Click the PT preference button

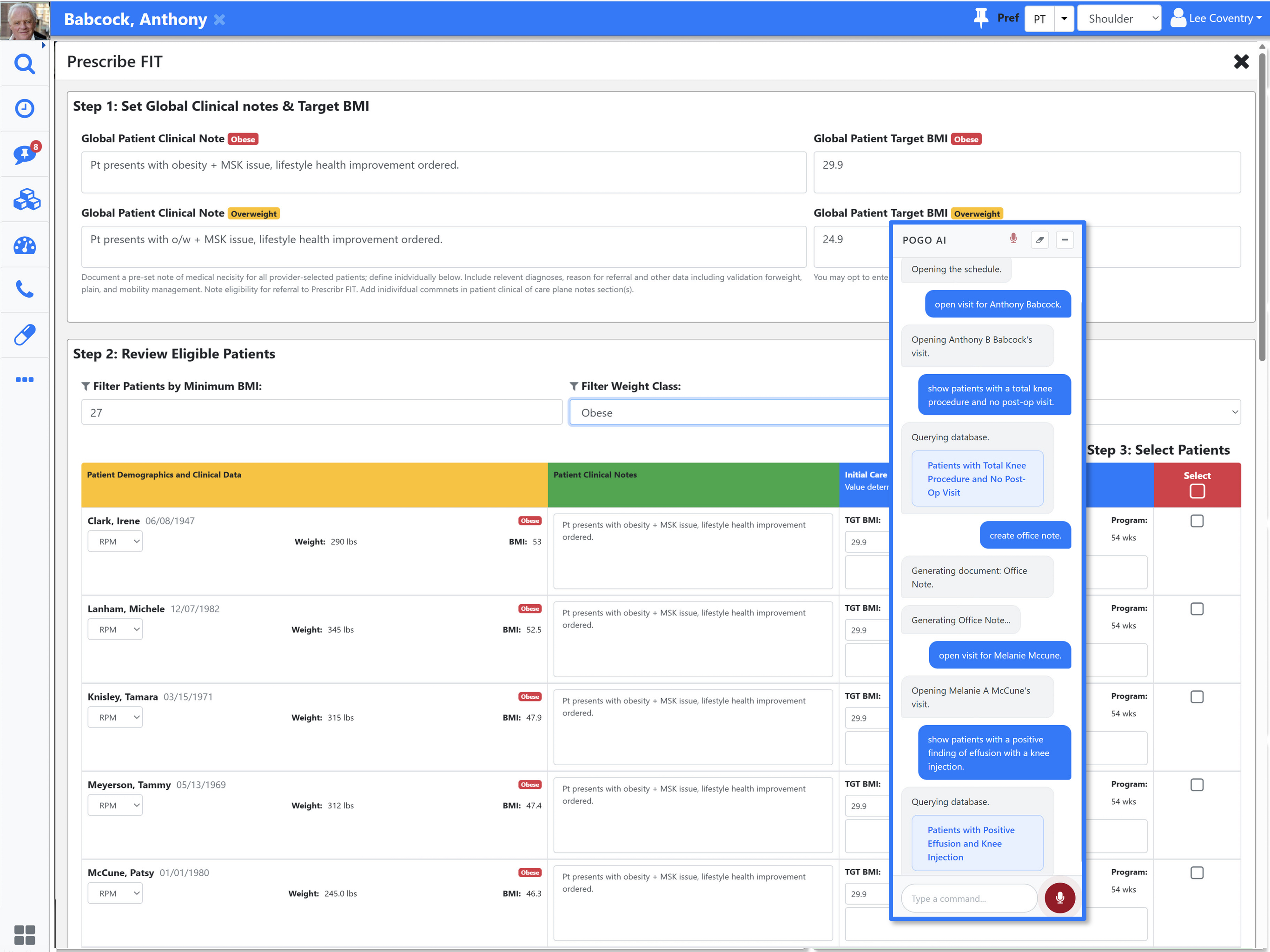1040,19
